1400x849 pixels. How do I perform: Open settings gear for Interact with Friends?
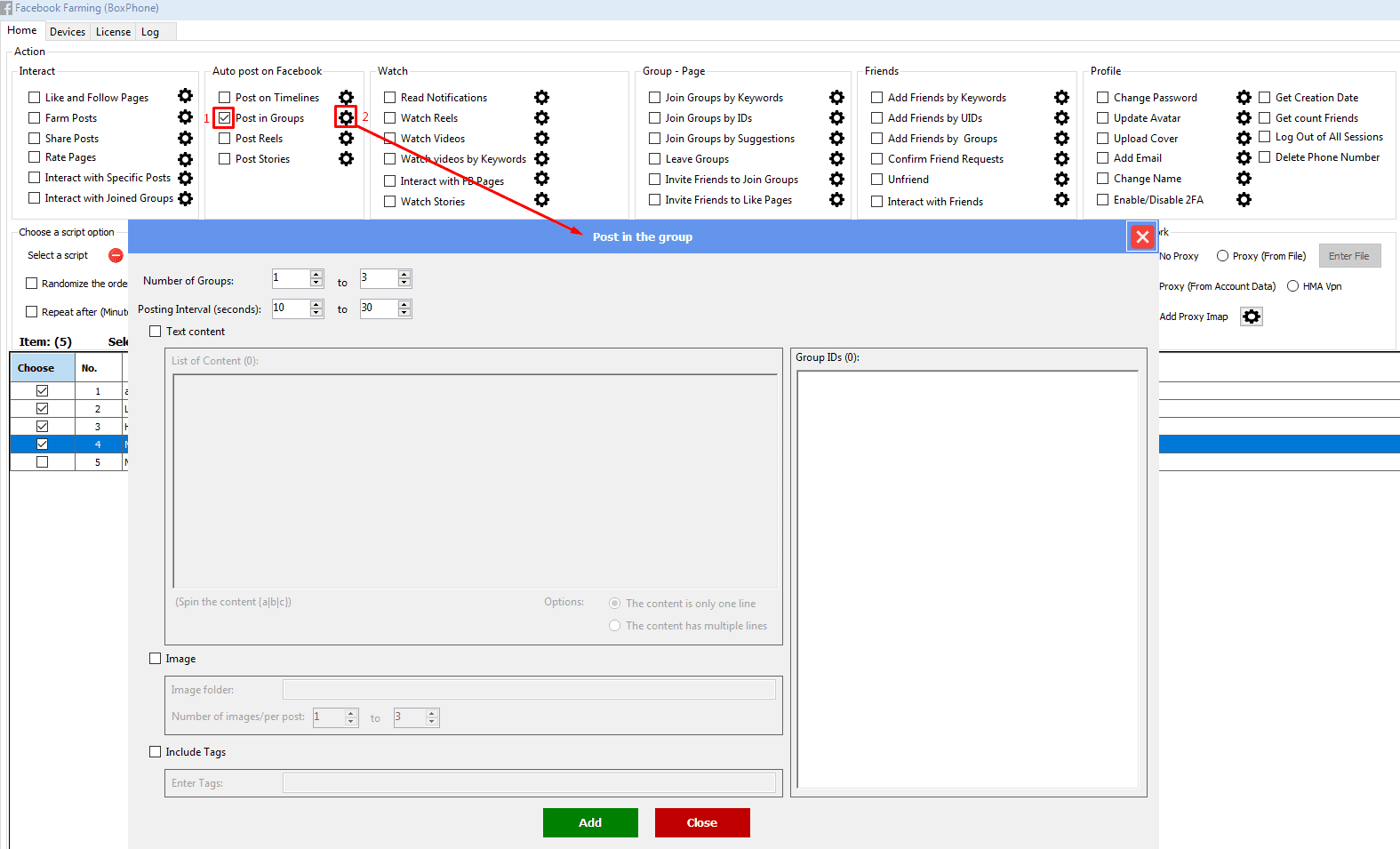pos(1061,199)
